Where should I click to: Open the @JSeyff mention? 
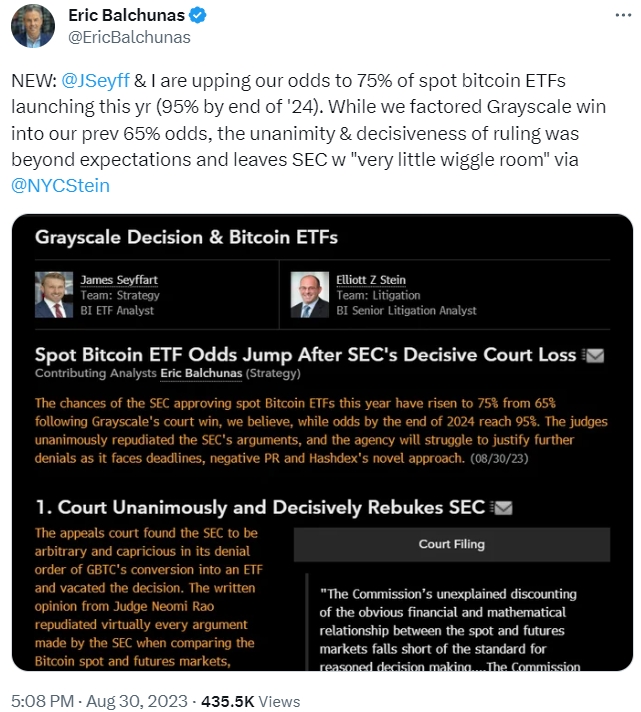[95, 81]
